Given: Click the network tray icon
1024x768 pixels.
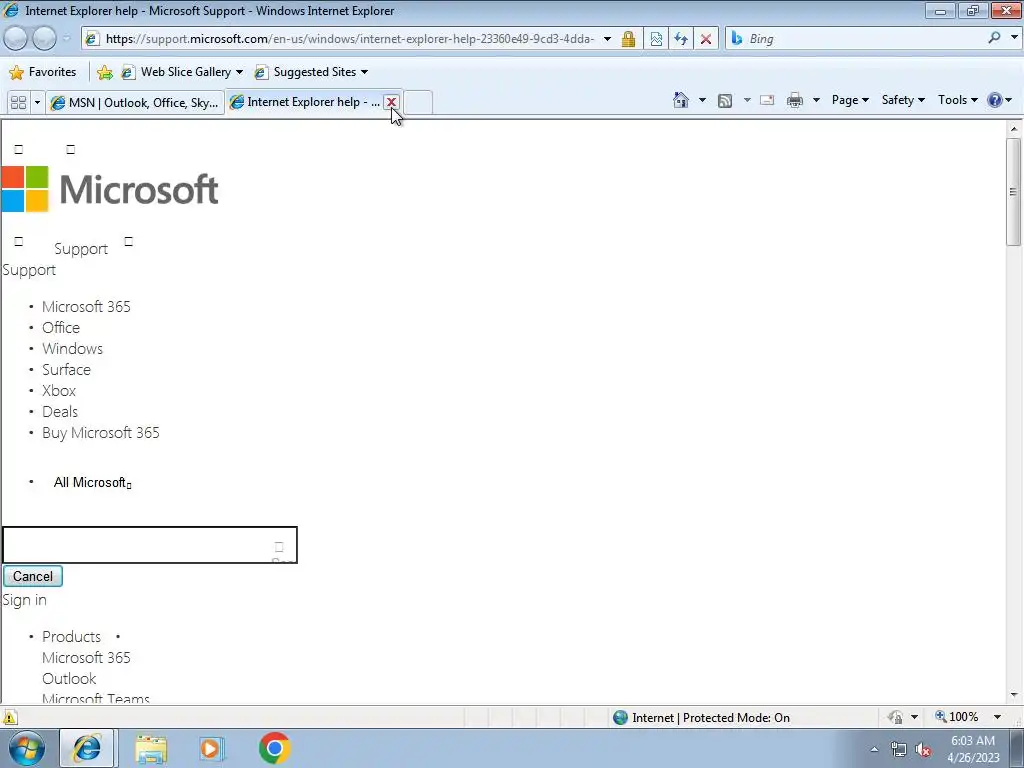Looking at the screenshot, I should pos(899,750).
